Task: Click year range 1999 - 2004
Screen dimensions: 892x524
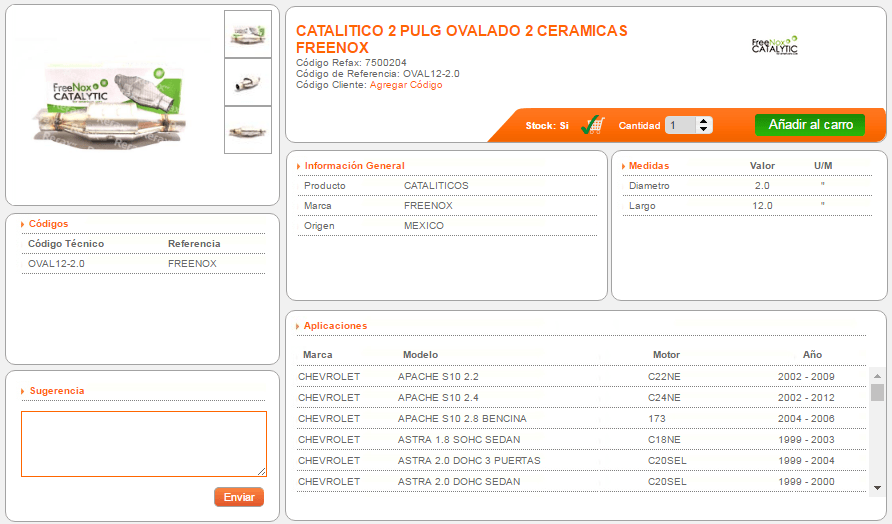Action: [806, 461]
